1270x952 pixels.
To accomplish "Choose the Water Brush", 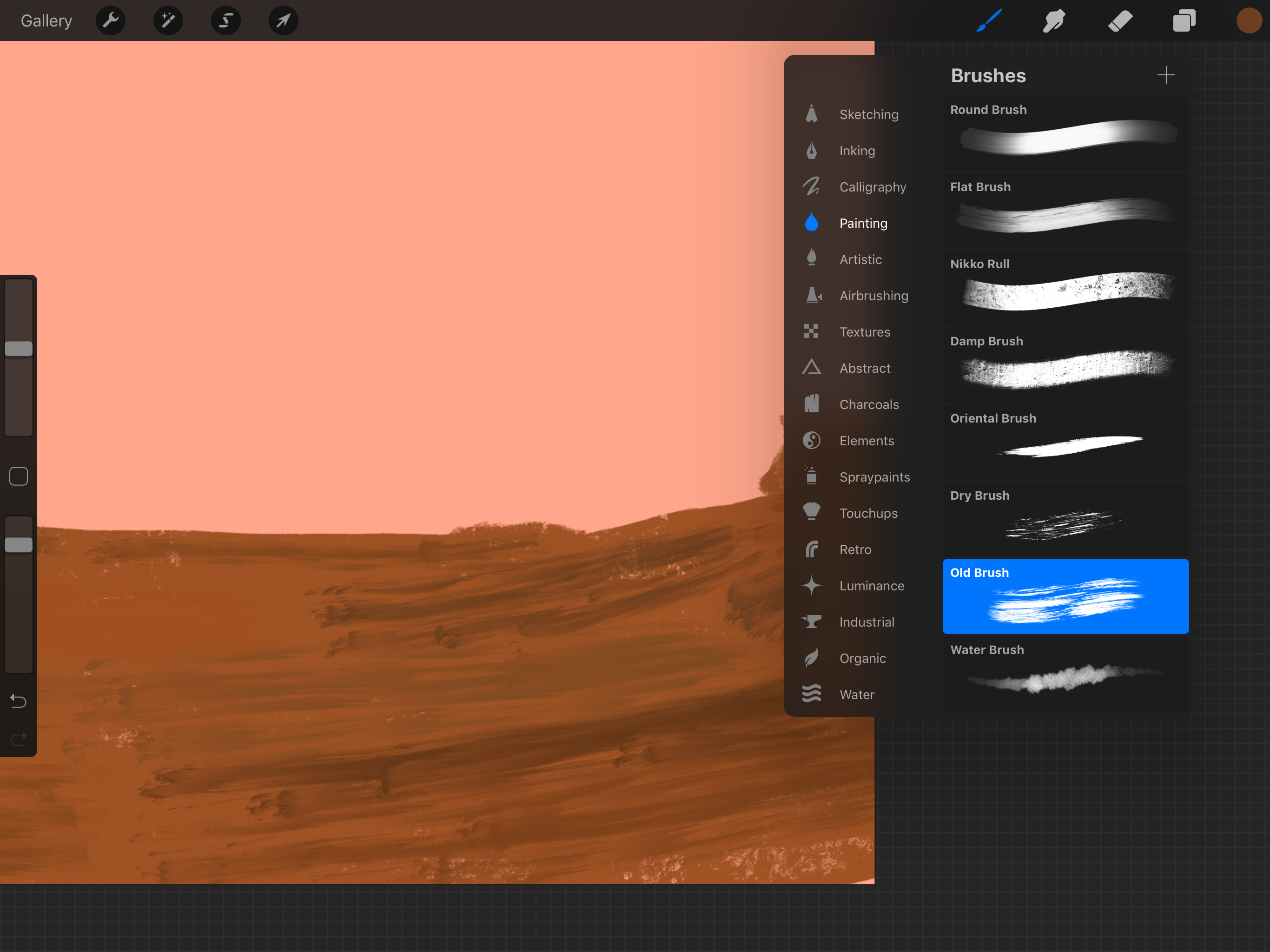I will point(1065,674).
